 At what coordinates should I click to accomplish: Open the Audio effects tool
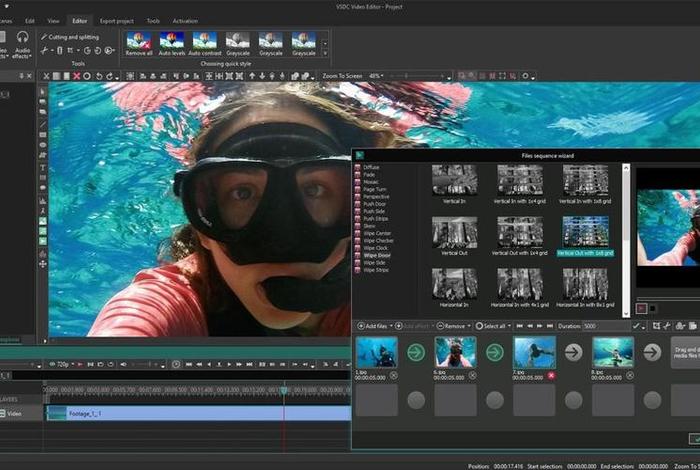click(21, 44)
